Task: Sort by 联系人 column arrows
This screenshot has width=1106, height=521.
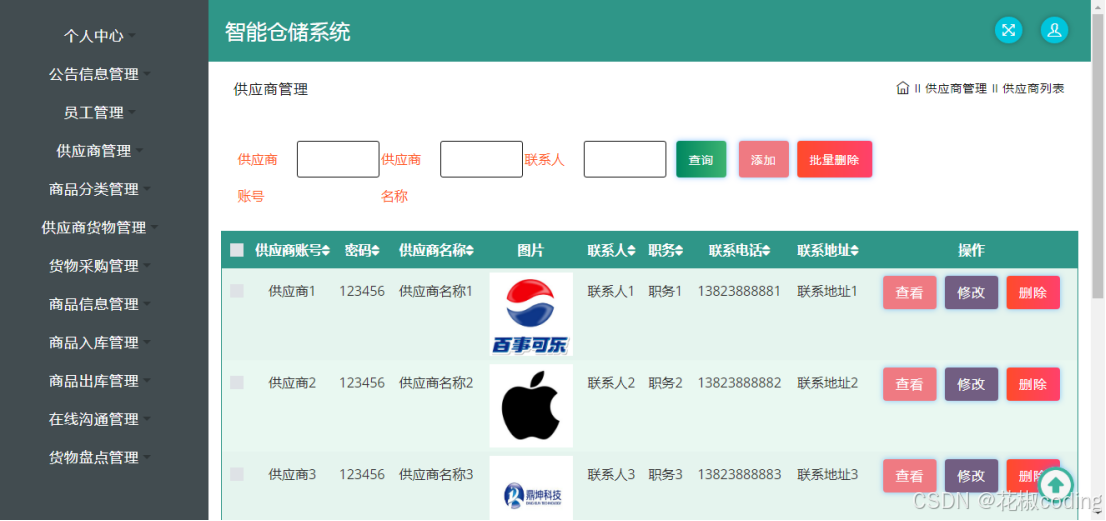Action: (x=631, y=251)
